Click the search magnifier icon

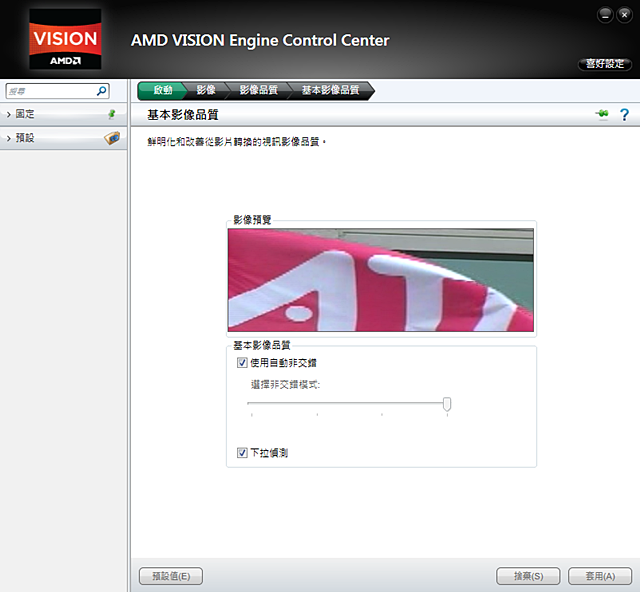click(x=101, y=91)
